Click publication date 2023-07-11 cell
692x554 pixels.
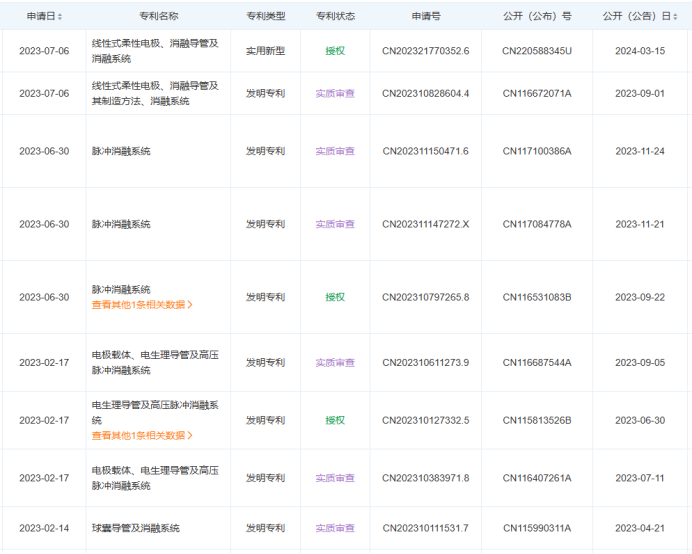(640, 478)
